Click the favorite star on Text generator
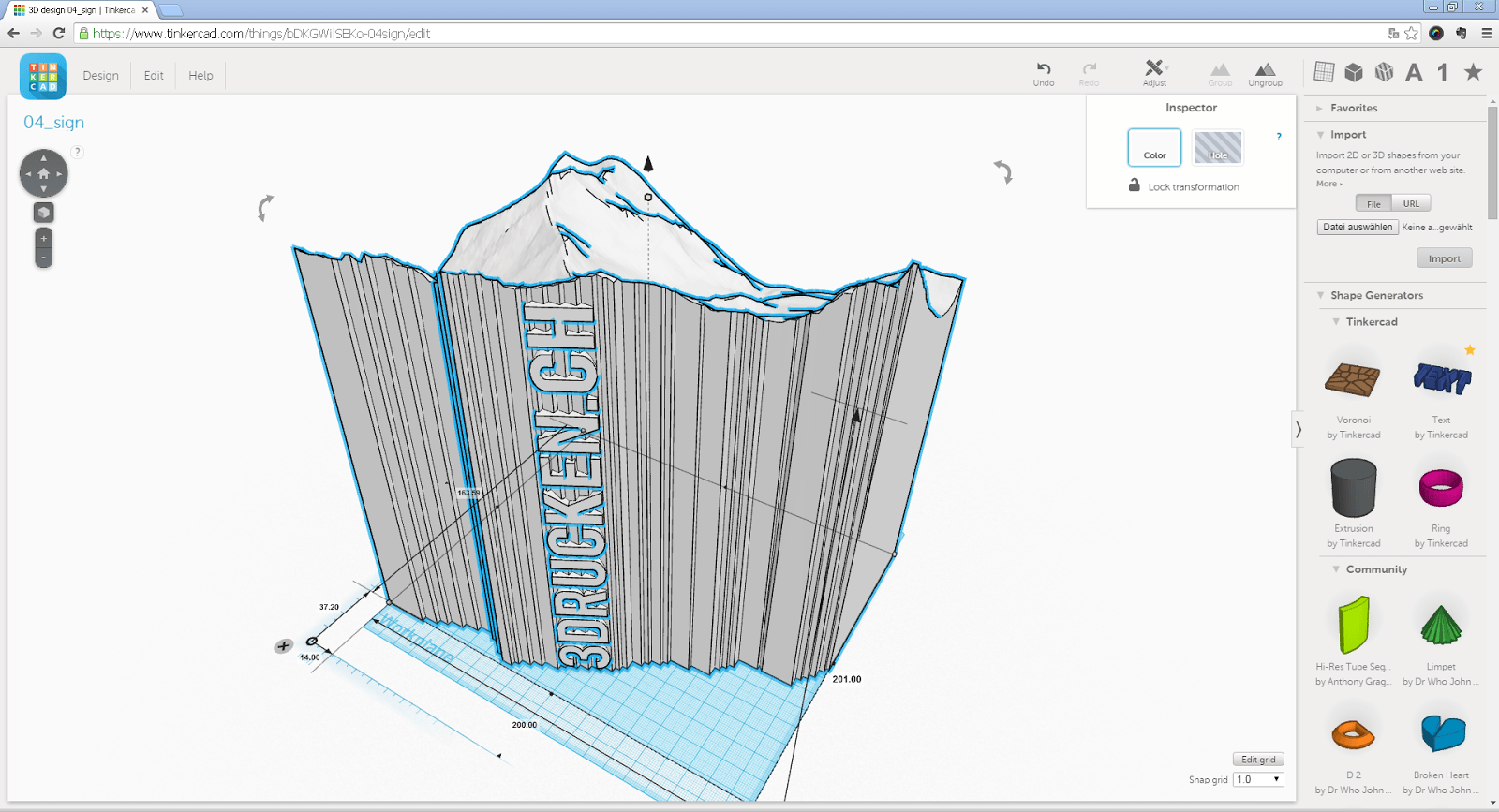This screenshot has height=812, width=1499. pos(1470,350)
